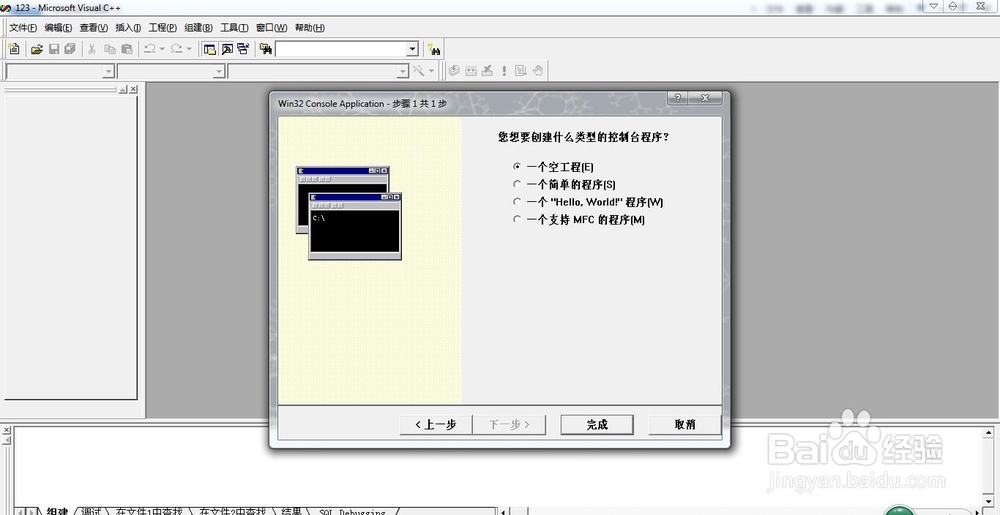The width and height of the screenshot is (1000, 515).
Task: Switch to the 在文件1中查找 output tab
Action: [x=149, y=511]
